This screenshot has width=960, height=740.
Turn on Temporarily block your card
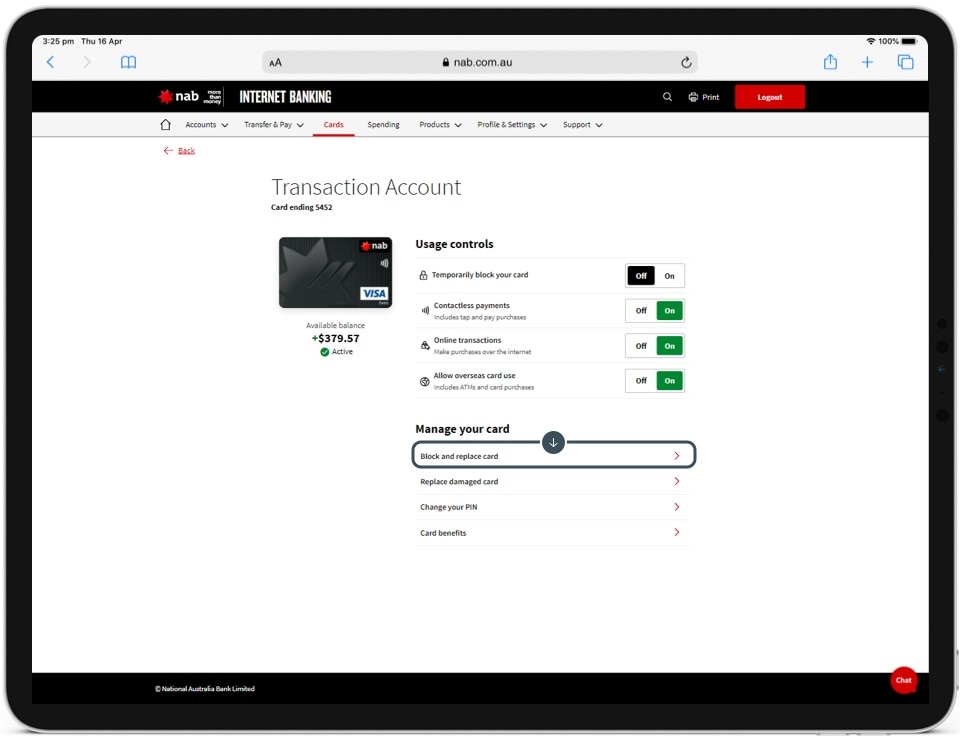tap(669, 276)
